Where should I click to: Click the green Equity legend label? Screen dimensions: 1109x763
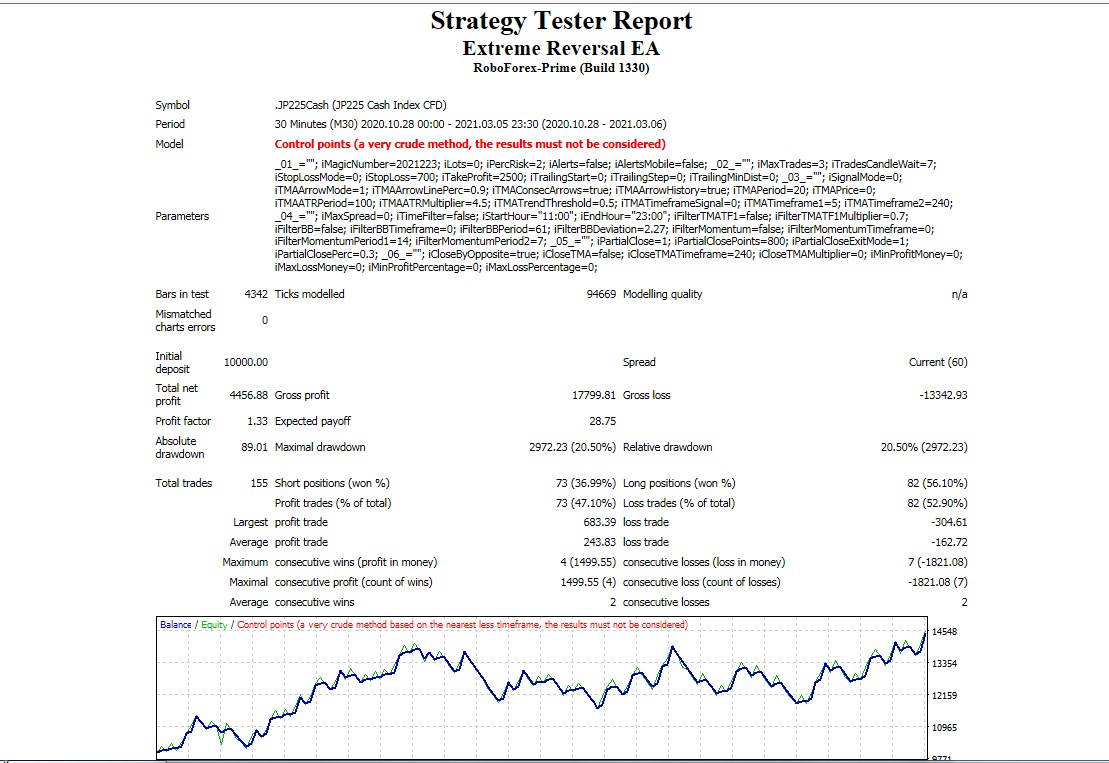pos(214,625)
